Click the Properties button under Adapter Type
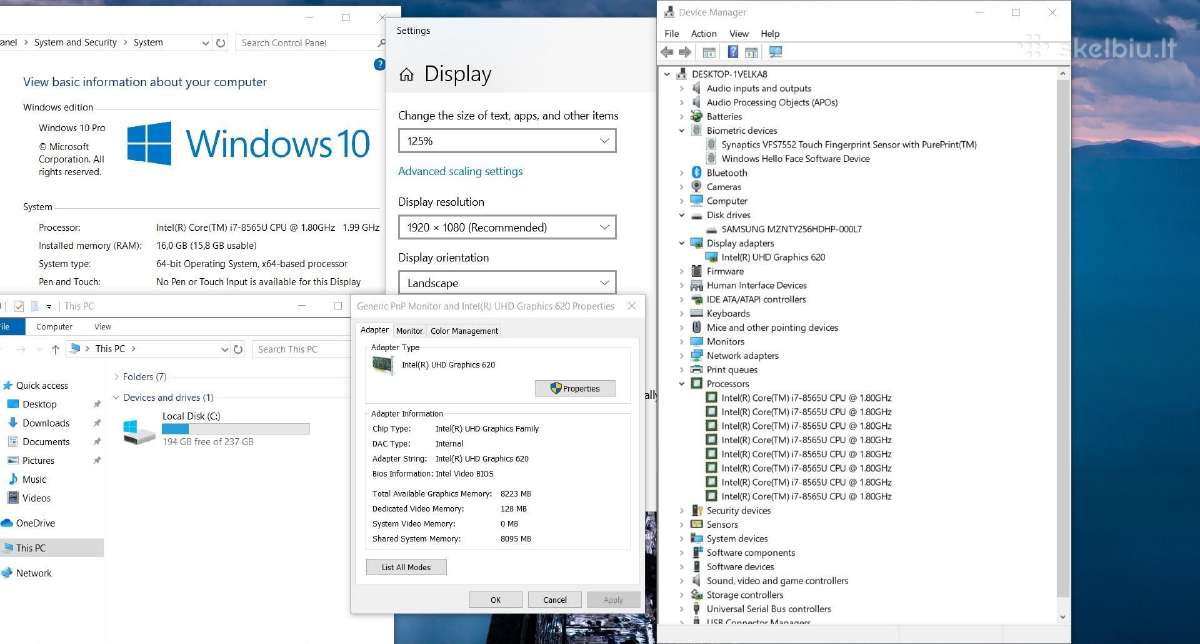1200x644 pixels. point(575,389)
